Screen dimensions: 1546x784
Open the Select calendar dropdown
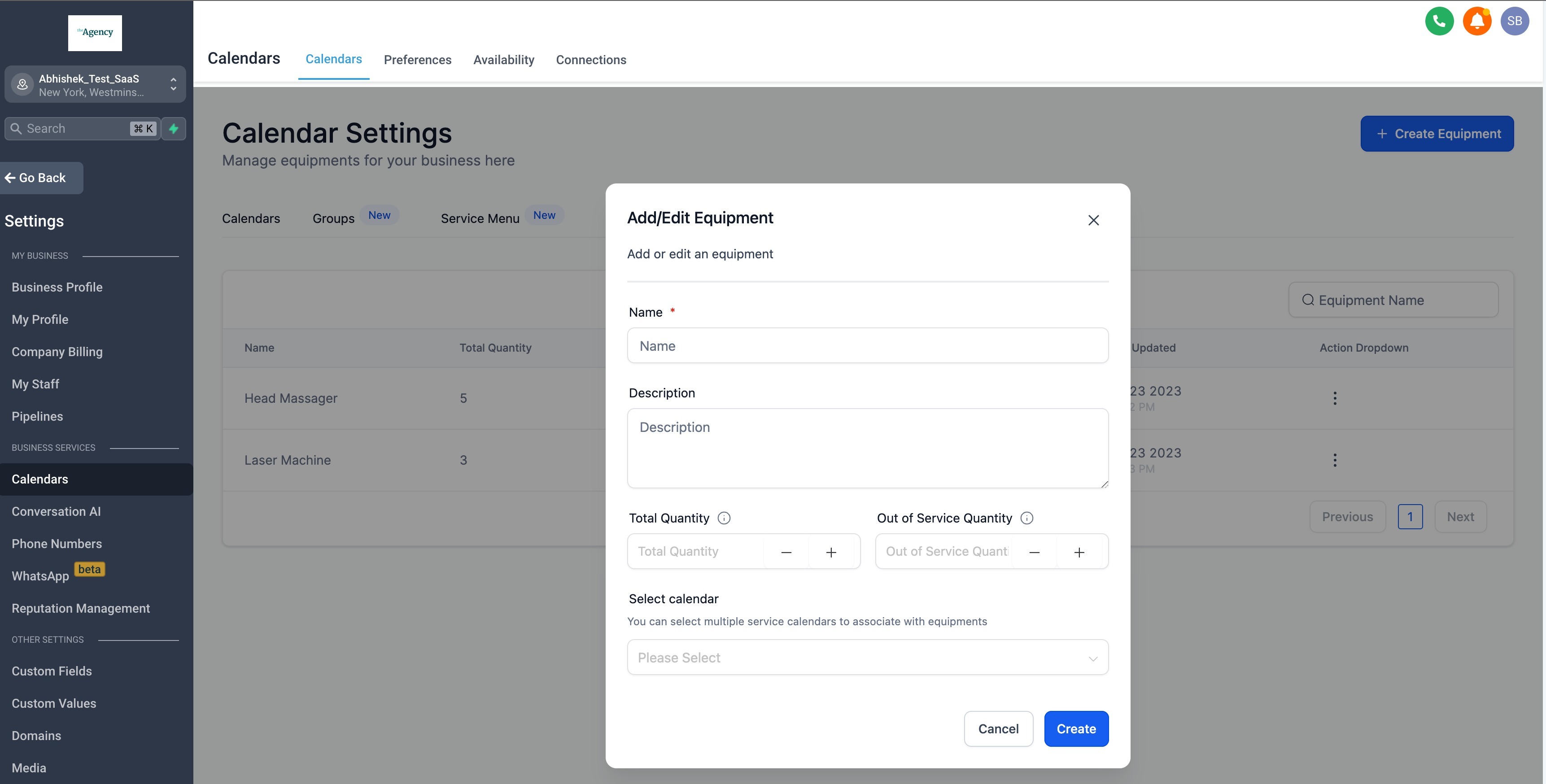[867, 658]
